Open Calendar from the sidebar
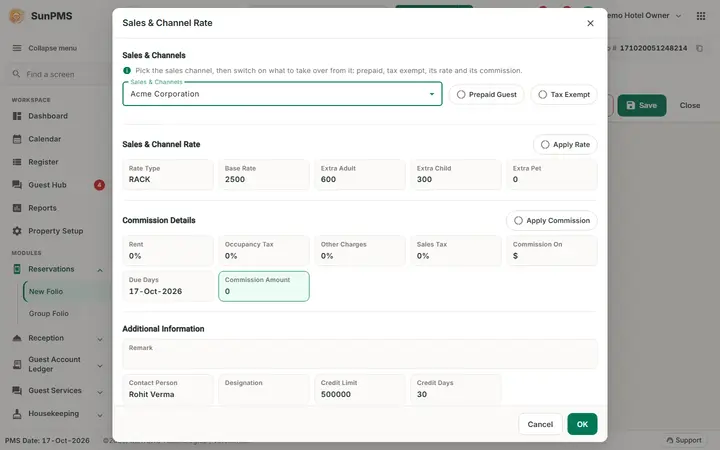 click(x=45, y=139)
